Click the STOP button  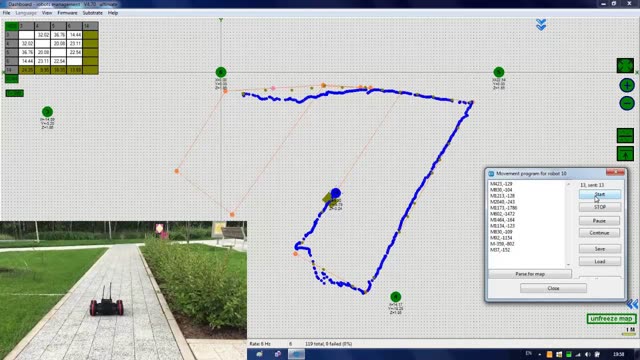click(600, 207)
